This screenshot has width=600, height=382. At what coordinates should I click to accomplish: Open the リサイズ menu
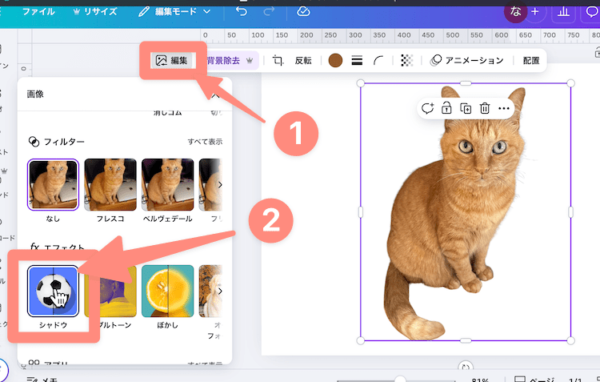(95, 11)
